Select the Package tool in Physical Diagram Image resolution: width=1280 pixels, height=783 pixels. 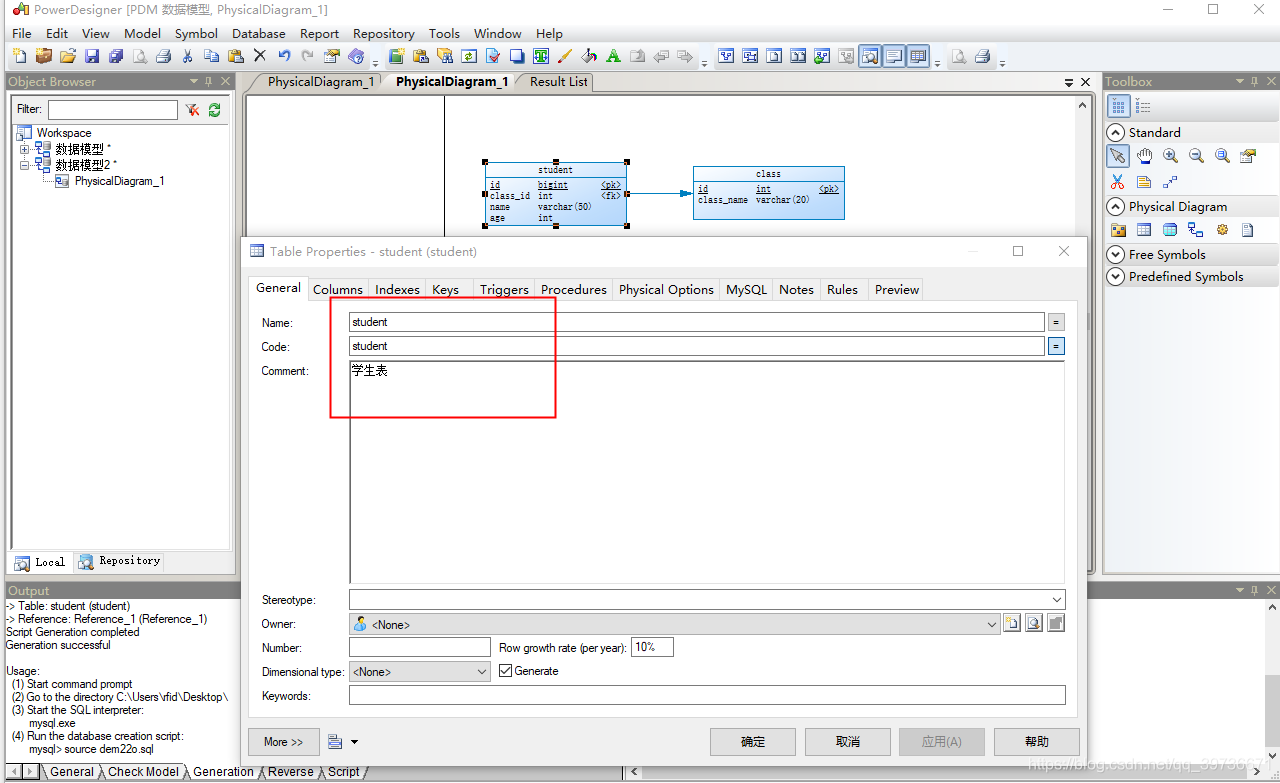[x=1118, y=230]
